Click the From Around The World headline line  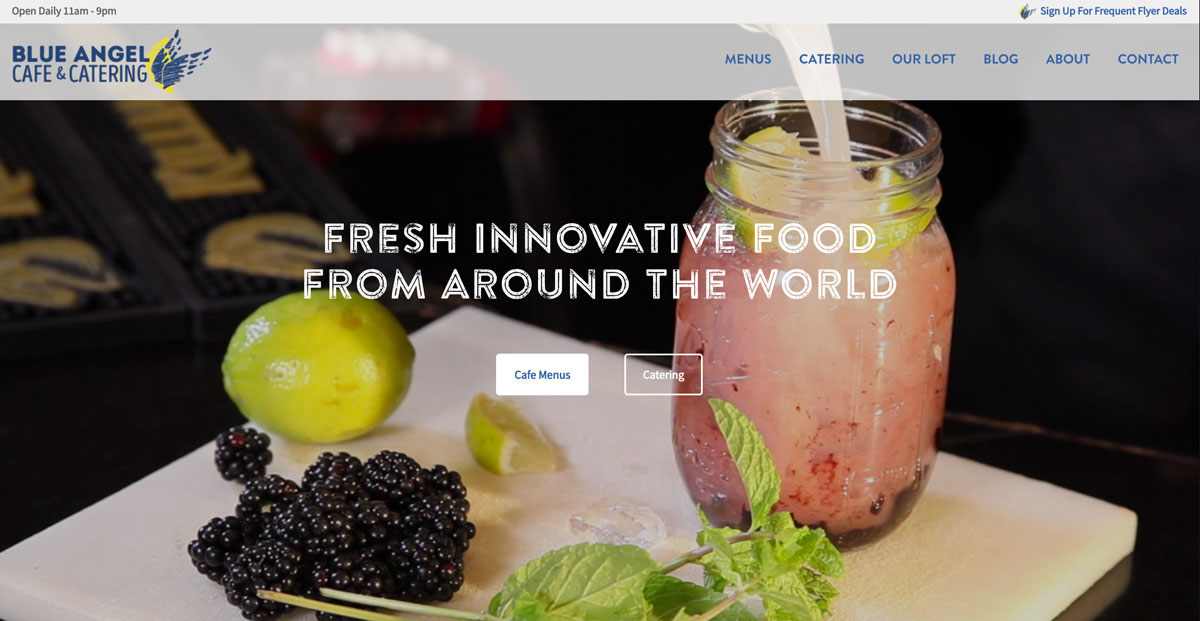pyautogui.click(x=600, y=283)
